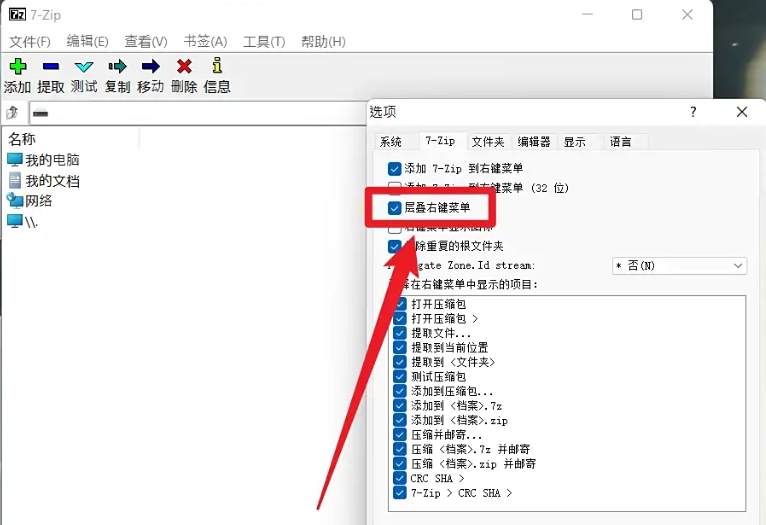Viewport: 766px width, 525px height.
Task: Uncheck 提取到当前位置 item
Action: pyautogui.click(x=400, y=348)
